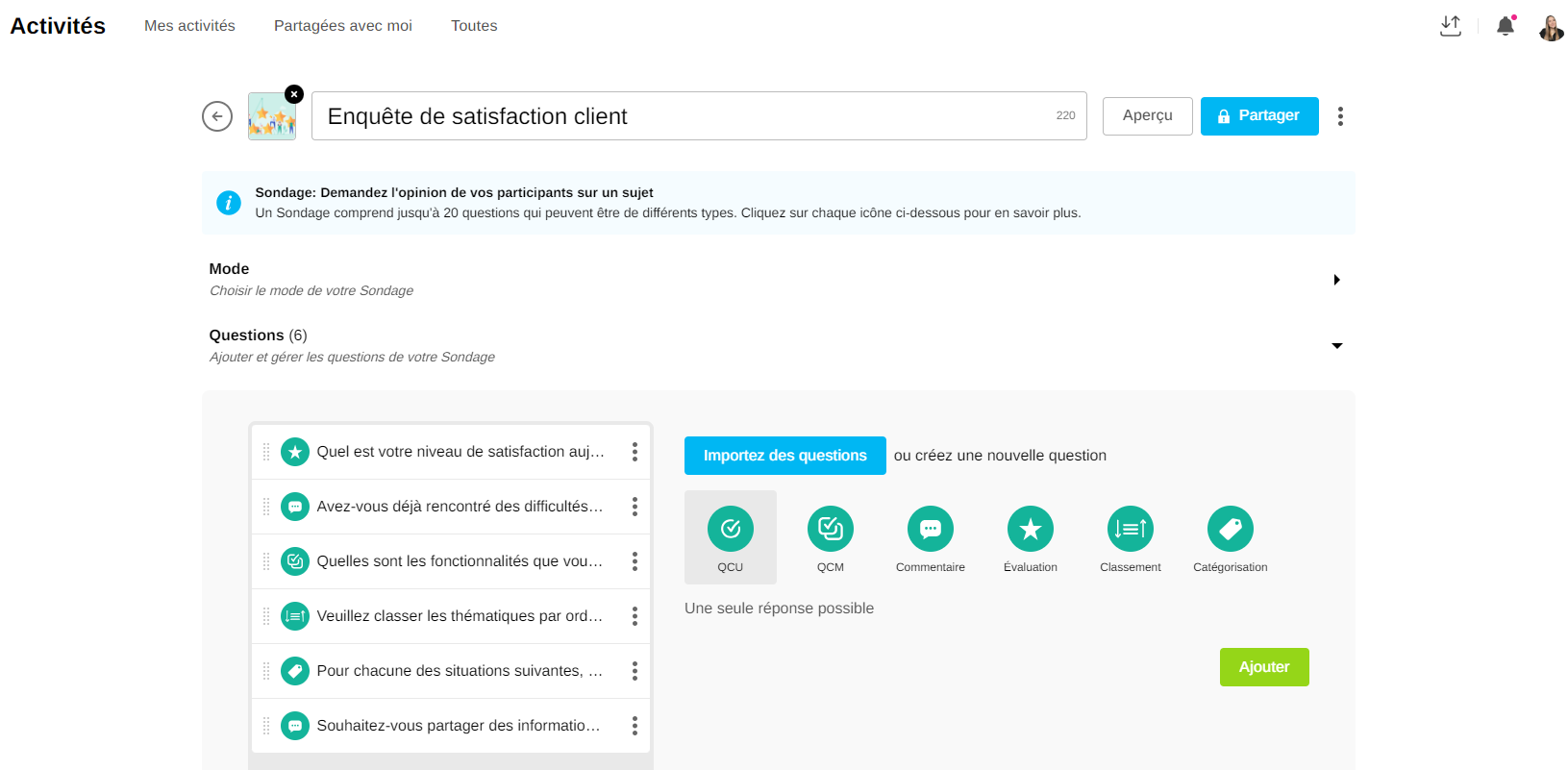Screen dimensions: 1568x770
Task: Open the Toutes tab
Action: click(474, 26)
